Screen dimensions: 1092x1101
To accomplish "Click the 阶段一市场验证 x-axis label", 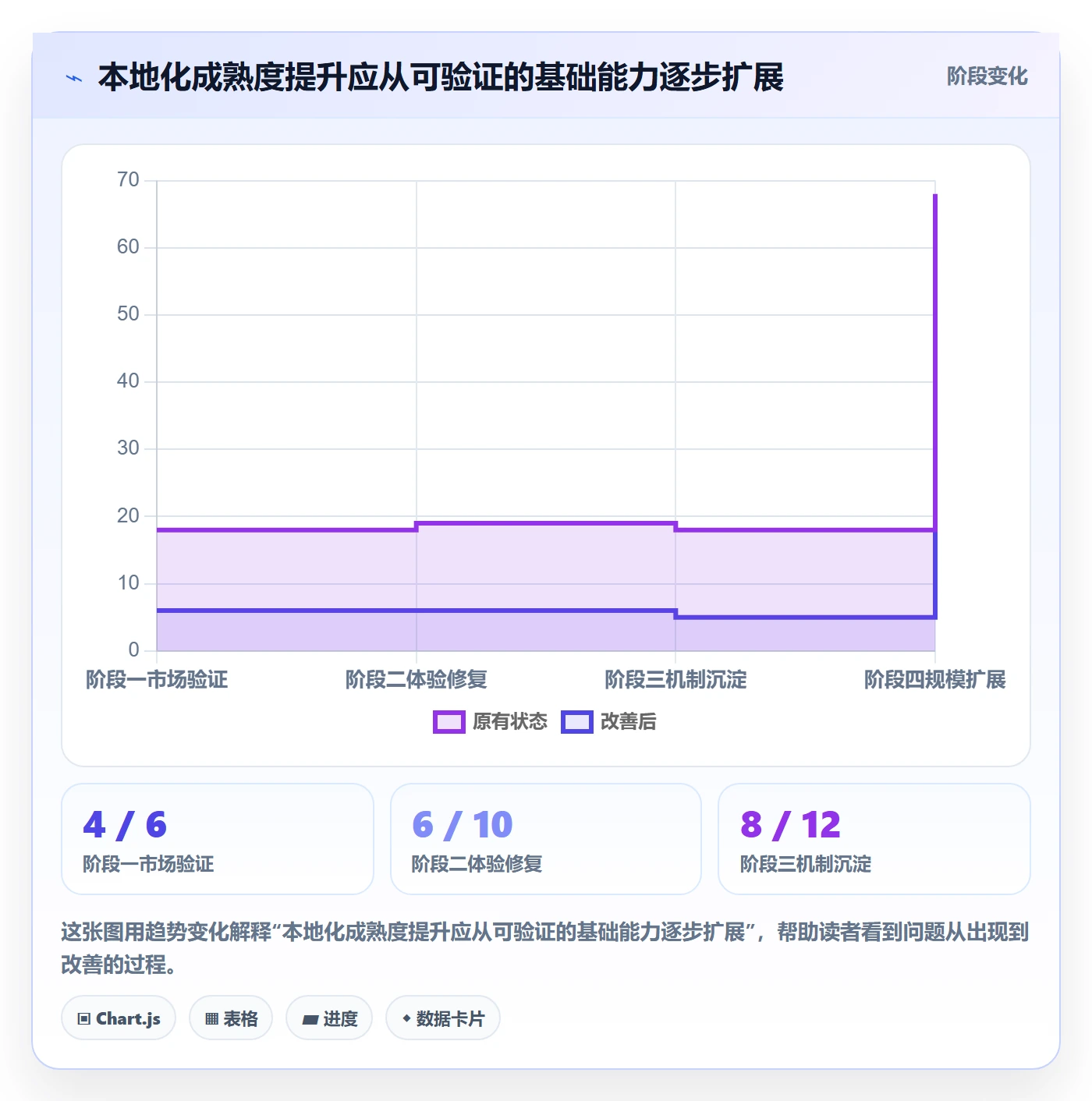I will 157,680.
